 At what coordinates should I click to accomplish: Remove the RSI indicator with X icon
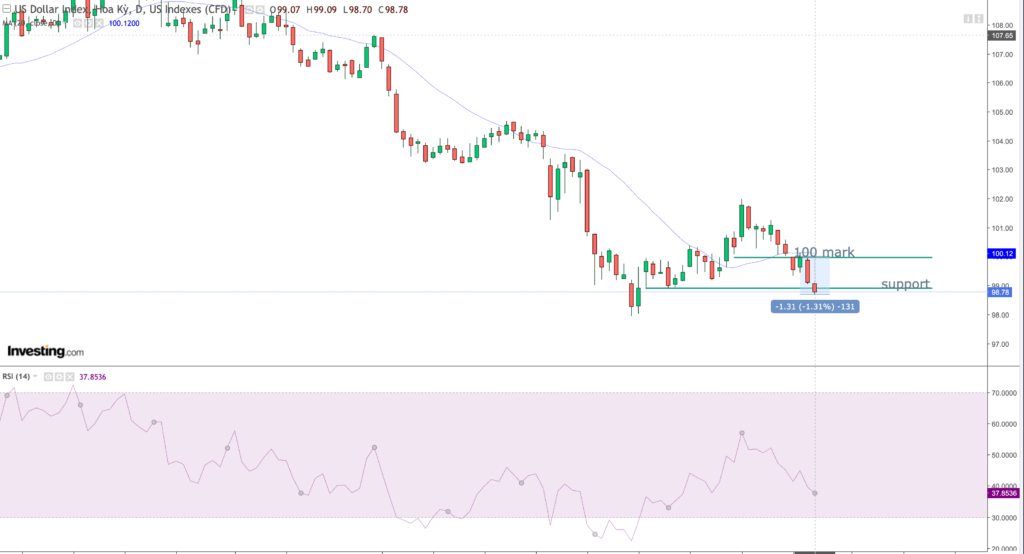[x=70, y=377]
